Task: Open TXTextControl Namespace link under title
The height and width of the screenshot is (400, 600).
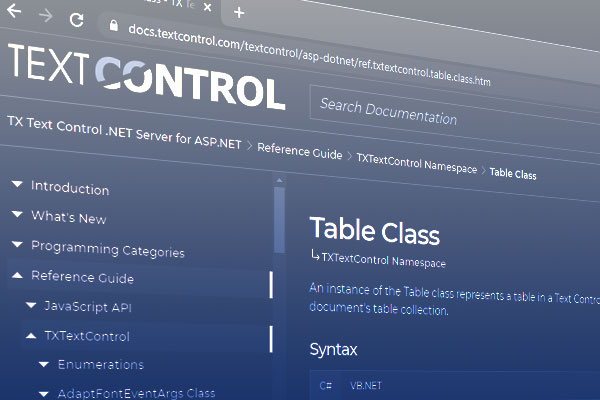Action: [x=383, y=260]
